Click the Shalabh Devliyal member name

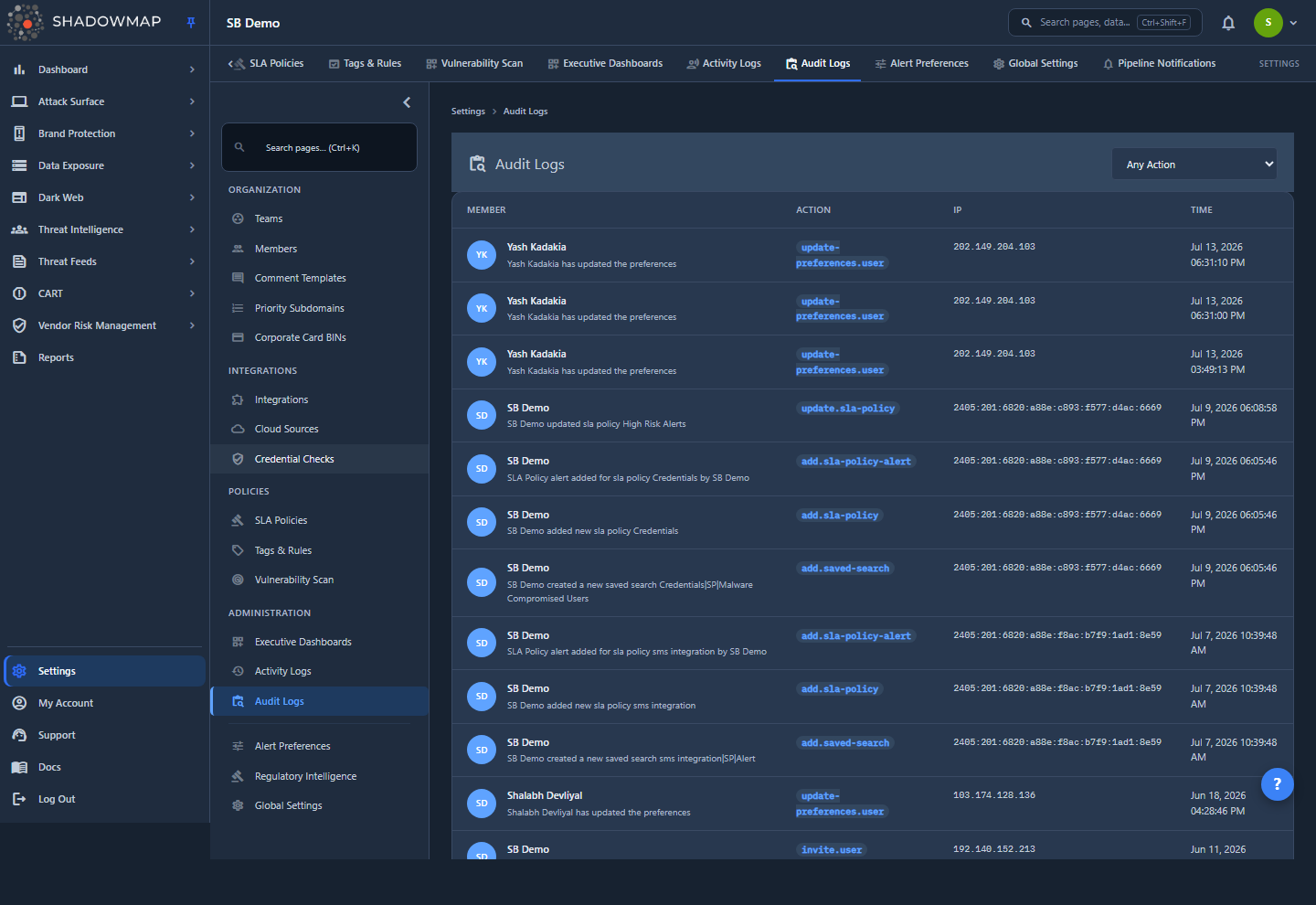(545, 795)
